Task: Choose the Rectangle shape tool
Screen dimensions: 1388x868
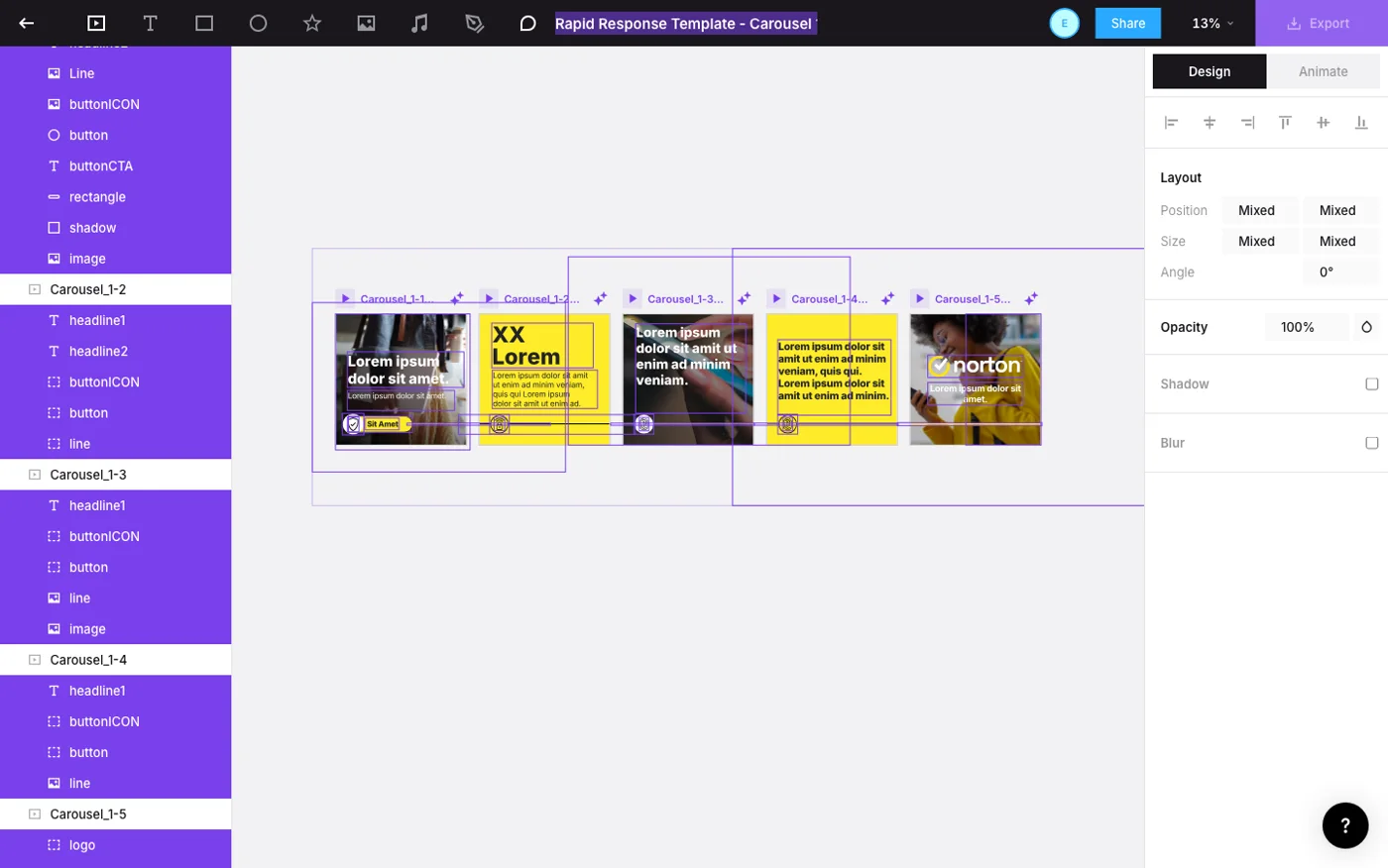Action: click(204, 23)
